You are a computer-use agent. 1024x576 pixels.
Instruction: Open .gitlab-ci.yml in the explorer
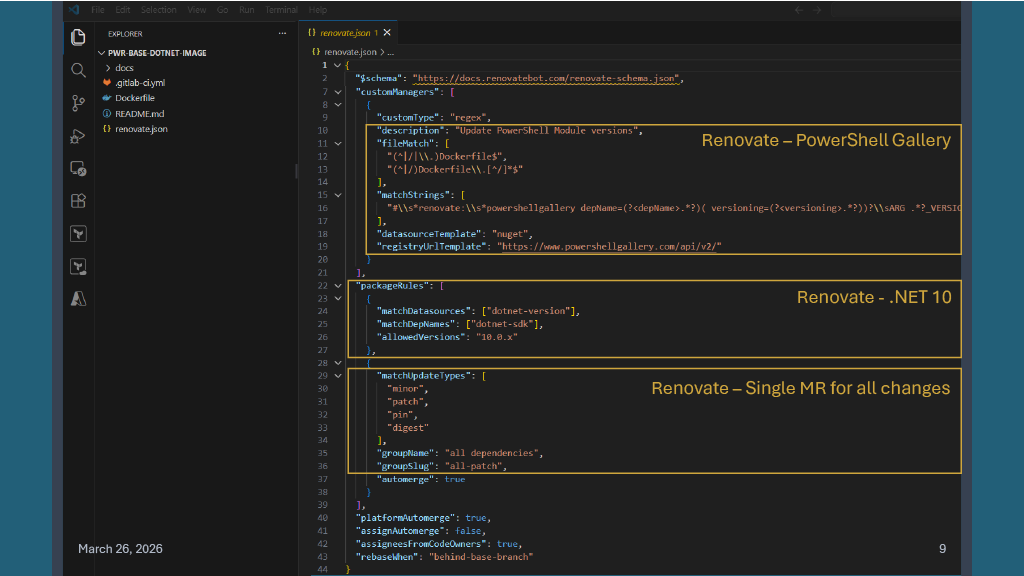coord(139,83)
